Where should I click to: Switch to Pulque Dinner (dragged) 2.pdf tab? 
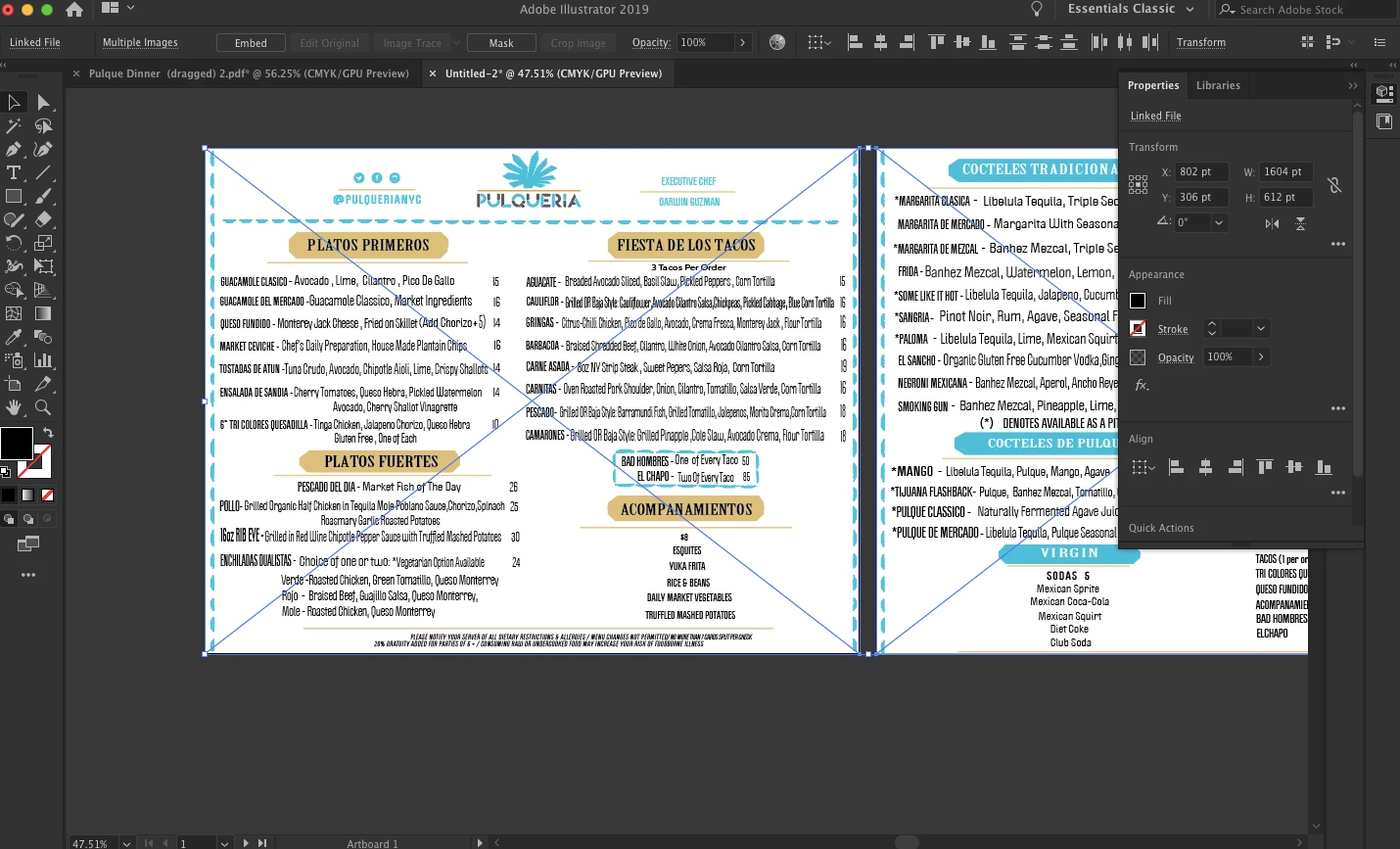tap(249, 73)
